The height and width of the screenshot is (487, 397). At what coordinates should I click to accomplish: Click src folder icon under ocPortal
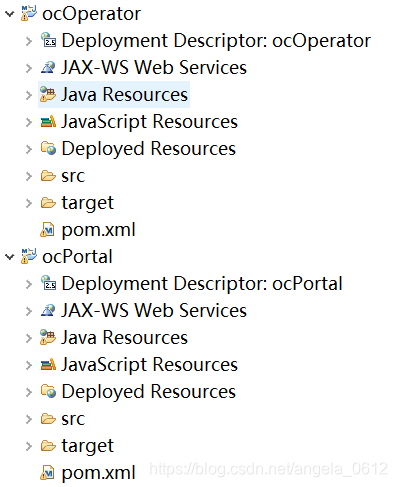[x=48, y=419]
